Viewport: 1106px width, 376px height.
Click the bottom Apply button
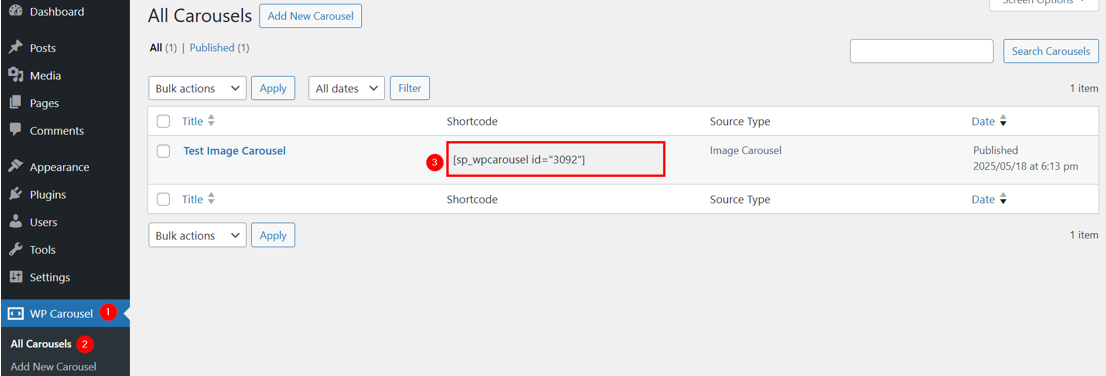coord(273,235)
